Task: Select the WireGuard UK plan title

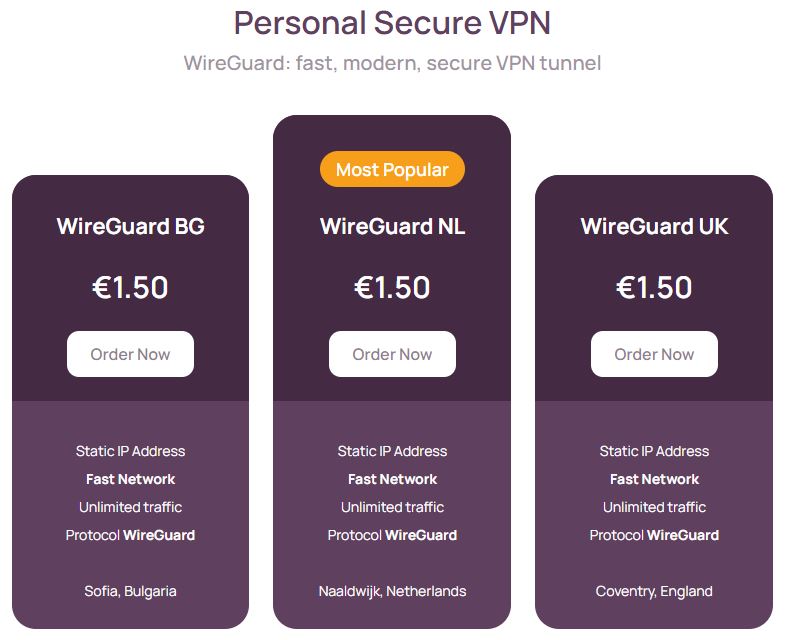Action: click(x=654, y=226)
